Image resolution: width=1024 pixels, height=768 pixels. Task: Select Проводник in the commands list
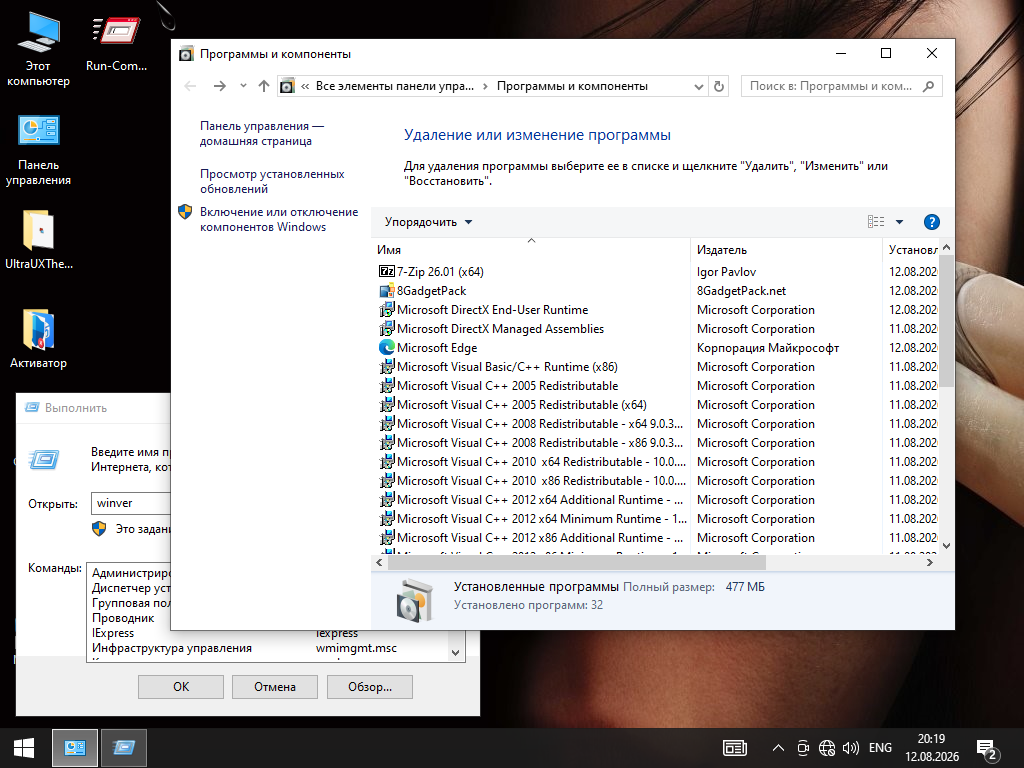click(123, 618)
